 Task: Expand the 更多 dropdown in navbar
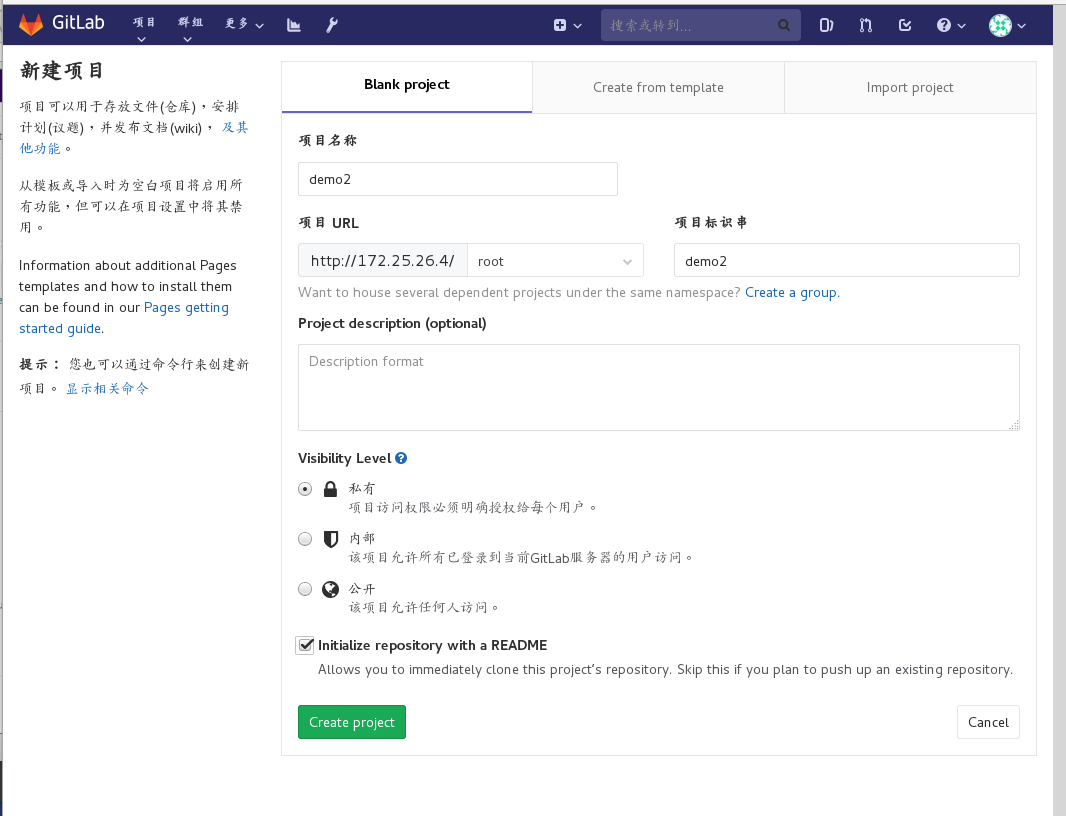coord(244,24)
